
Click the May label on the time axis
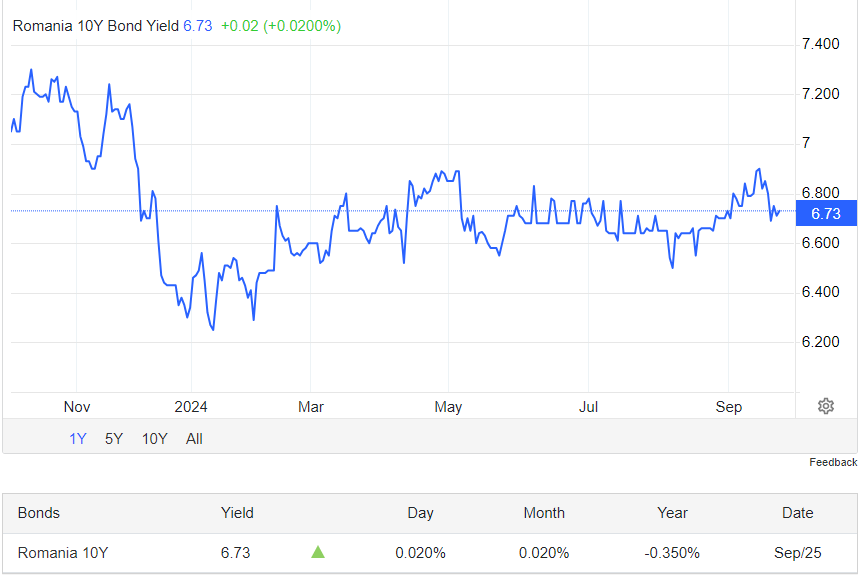click(x=448, y=407)
